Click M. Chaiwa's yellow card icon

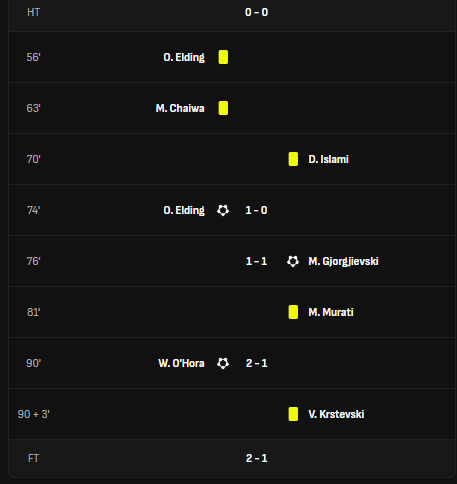pyautogui.click(x=223, y=108)
